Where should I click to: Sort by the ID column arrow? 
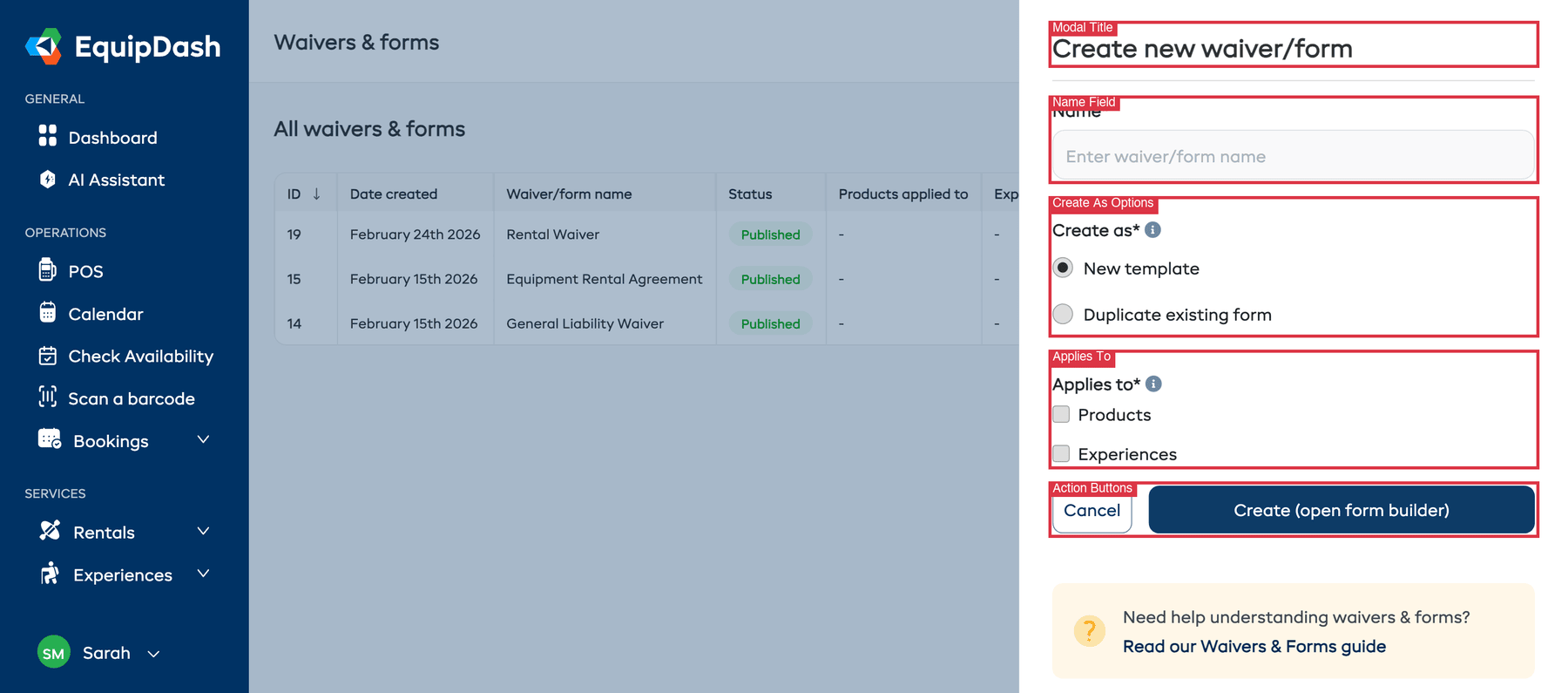pyautogui.click(x=316, y=194)
